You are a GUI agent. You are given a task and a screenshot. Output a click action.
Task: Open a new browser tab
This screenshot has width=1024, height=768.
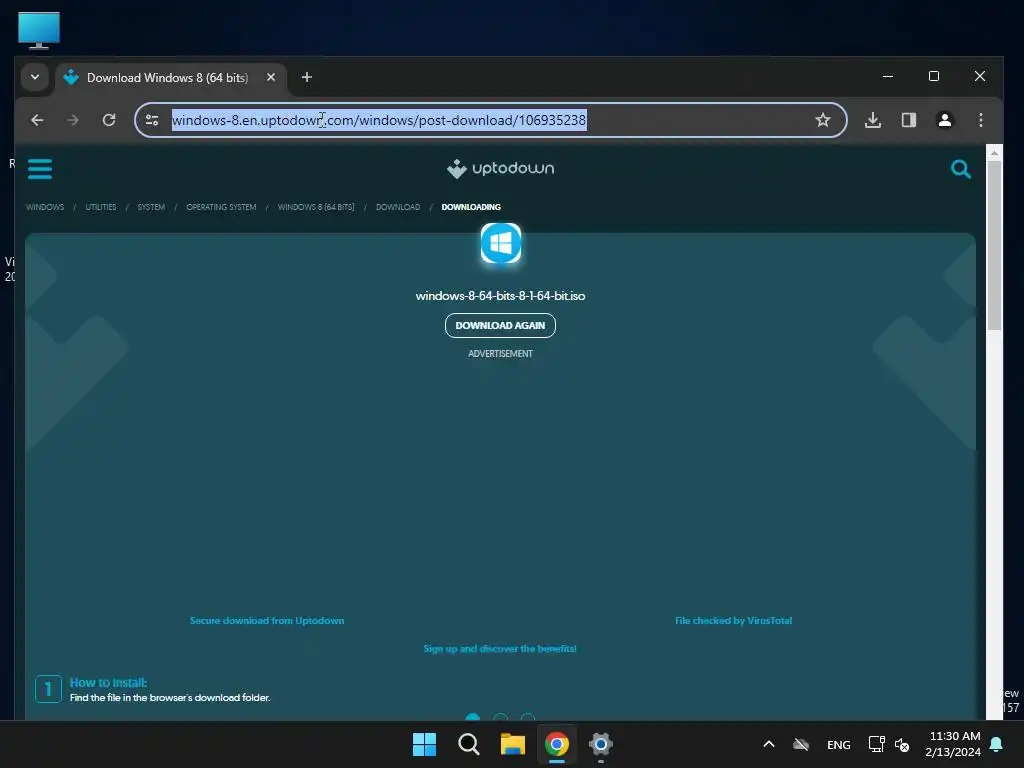pos(306,77)
